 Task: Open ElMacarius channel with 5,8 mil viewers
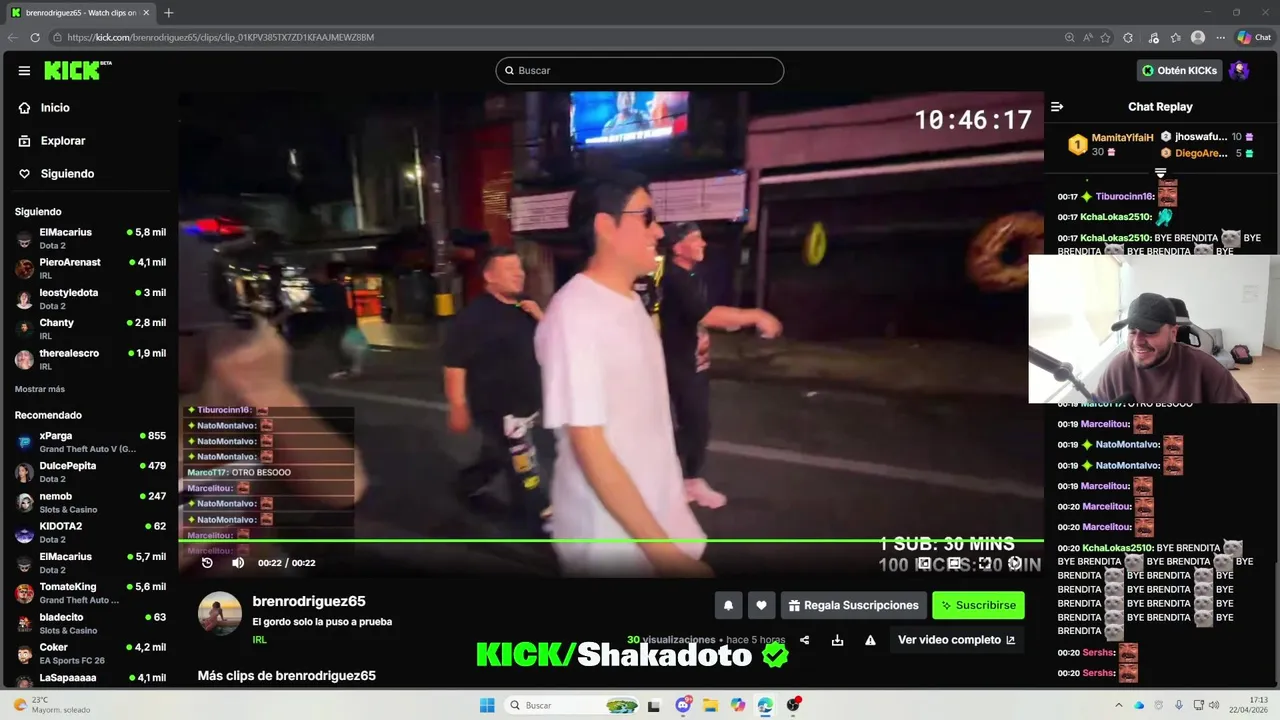[90, 238]
